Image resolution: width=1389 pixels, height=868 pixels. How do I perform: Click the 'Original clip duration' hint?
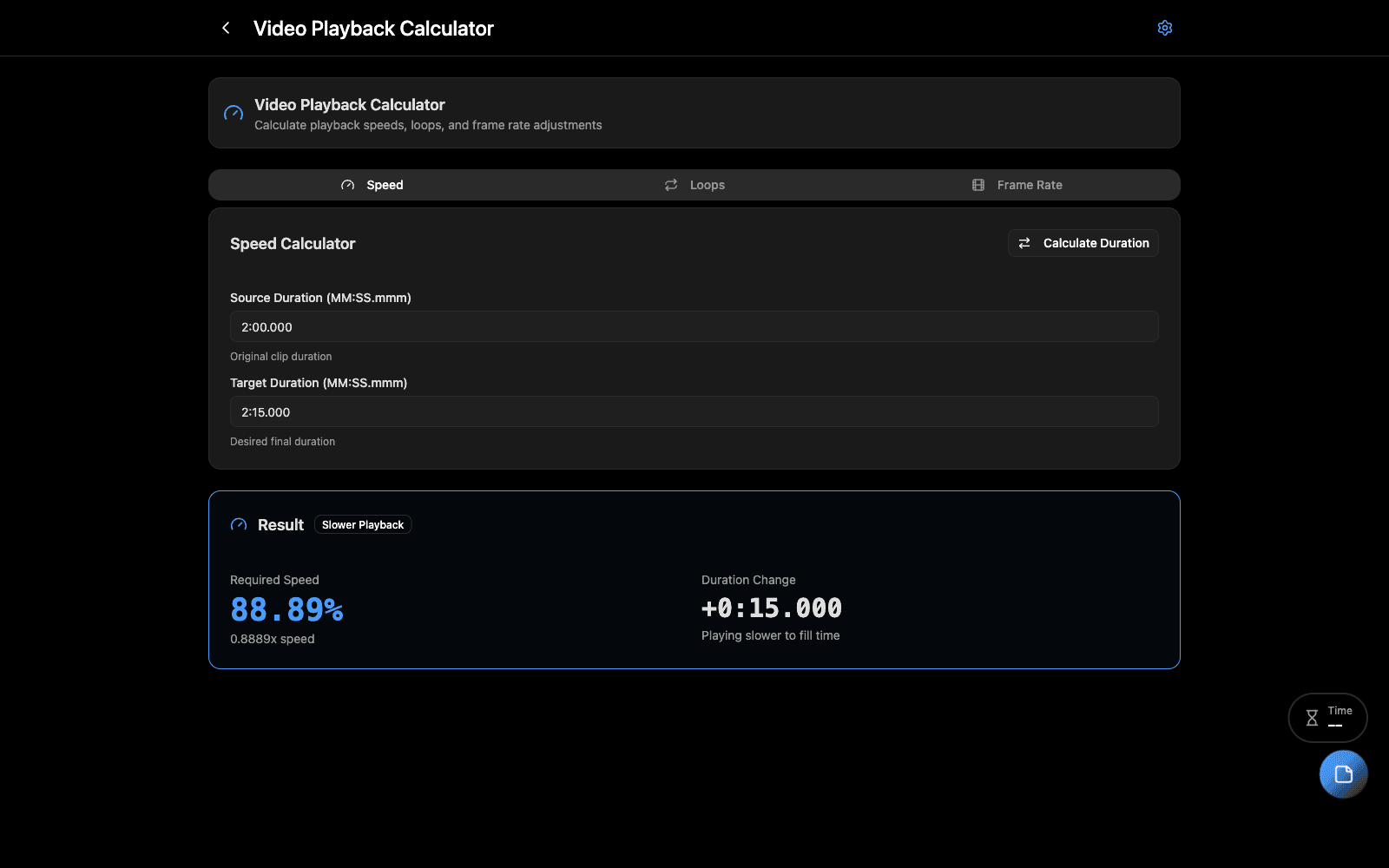click(x=281, y=357)
